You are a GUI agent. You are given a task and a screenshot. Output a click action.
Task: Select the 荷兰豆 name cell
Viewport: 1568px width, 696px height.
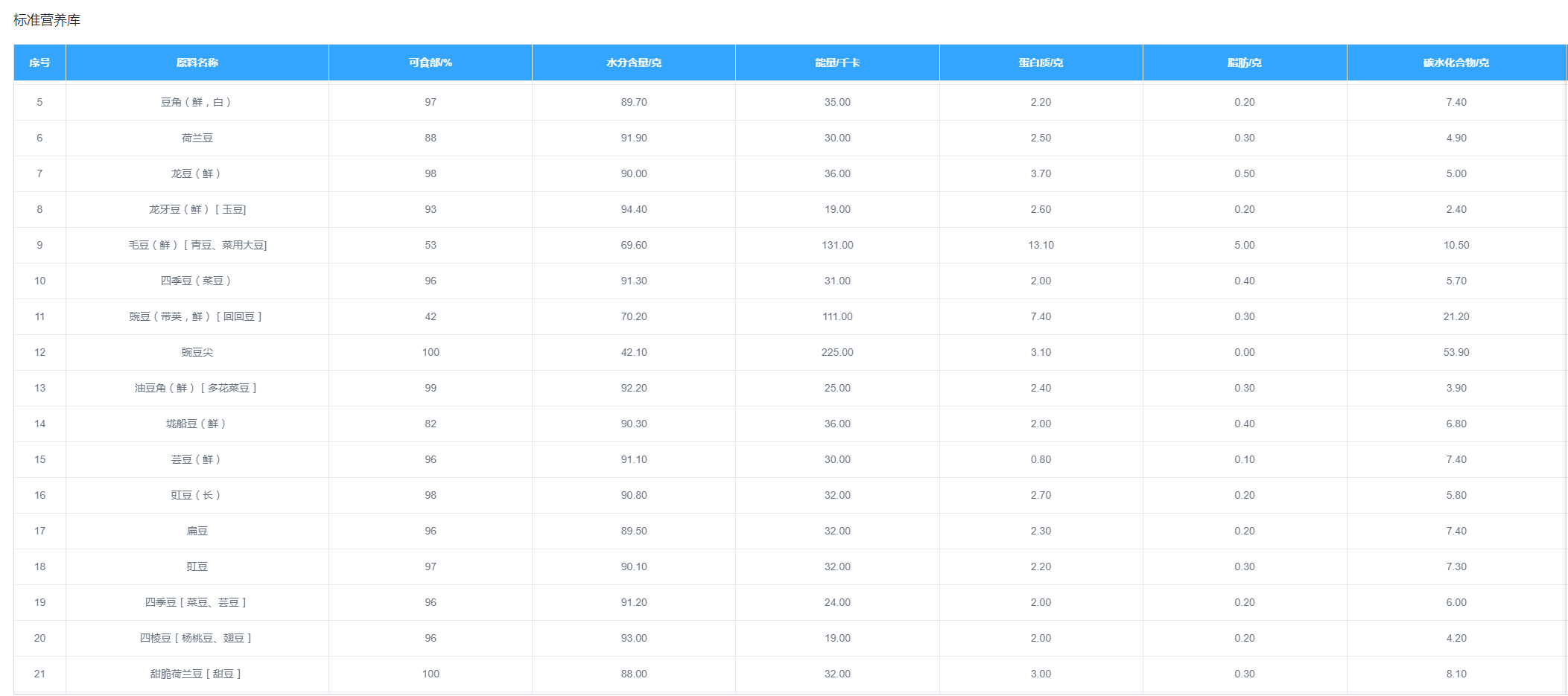tap(197, 138)
